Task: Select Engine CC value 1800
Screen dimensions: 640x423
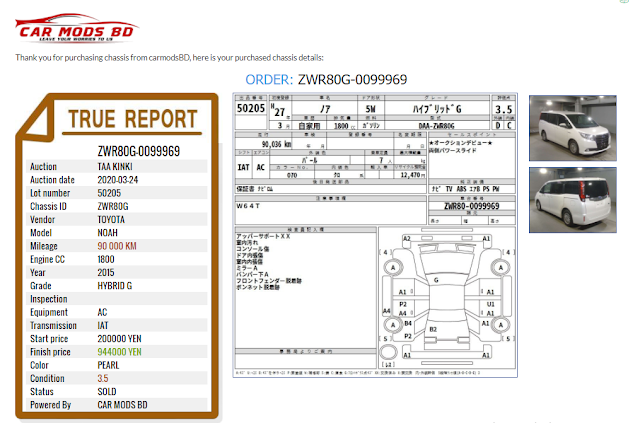Action: pyautogui.click(x=106, y=259)
